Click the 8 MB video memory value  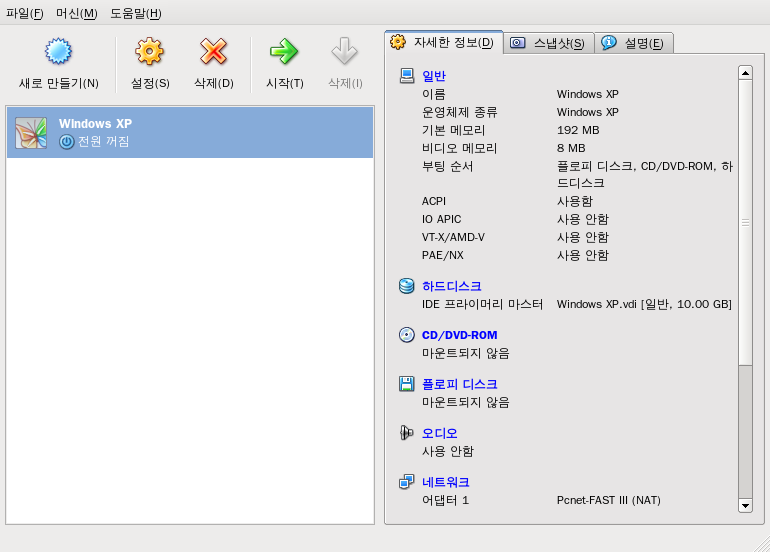tap(571, 148)
